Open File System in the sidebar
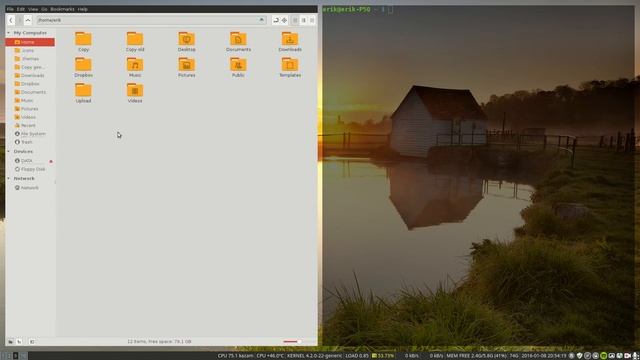The image size is (640, 360). coord(30,134)
